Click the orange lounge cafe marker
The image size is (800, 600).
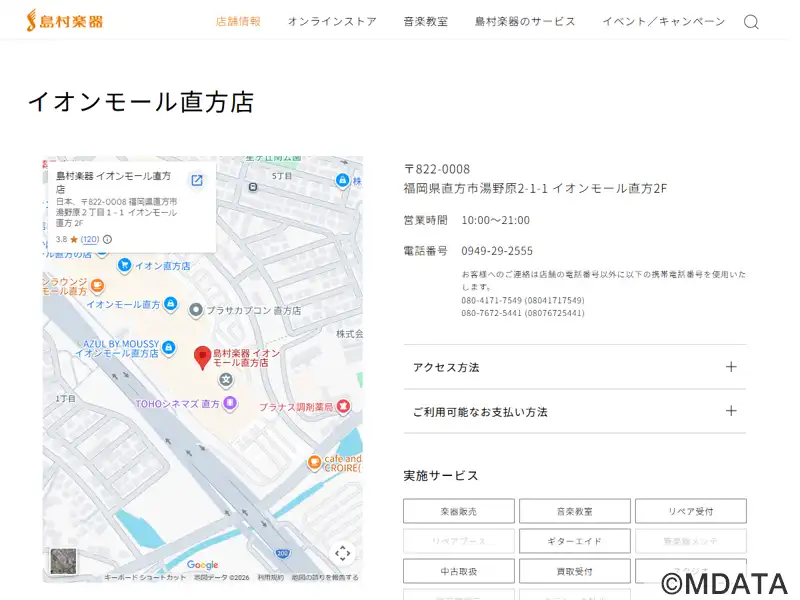tap(97, 286)
